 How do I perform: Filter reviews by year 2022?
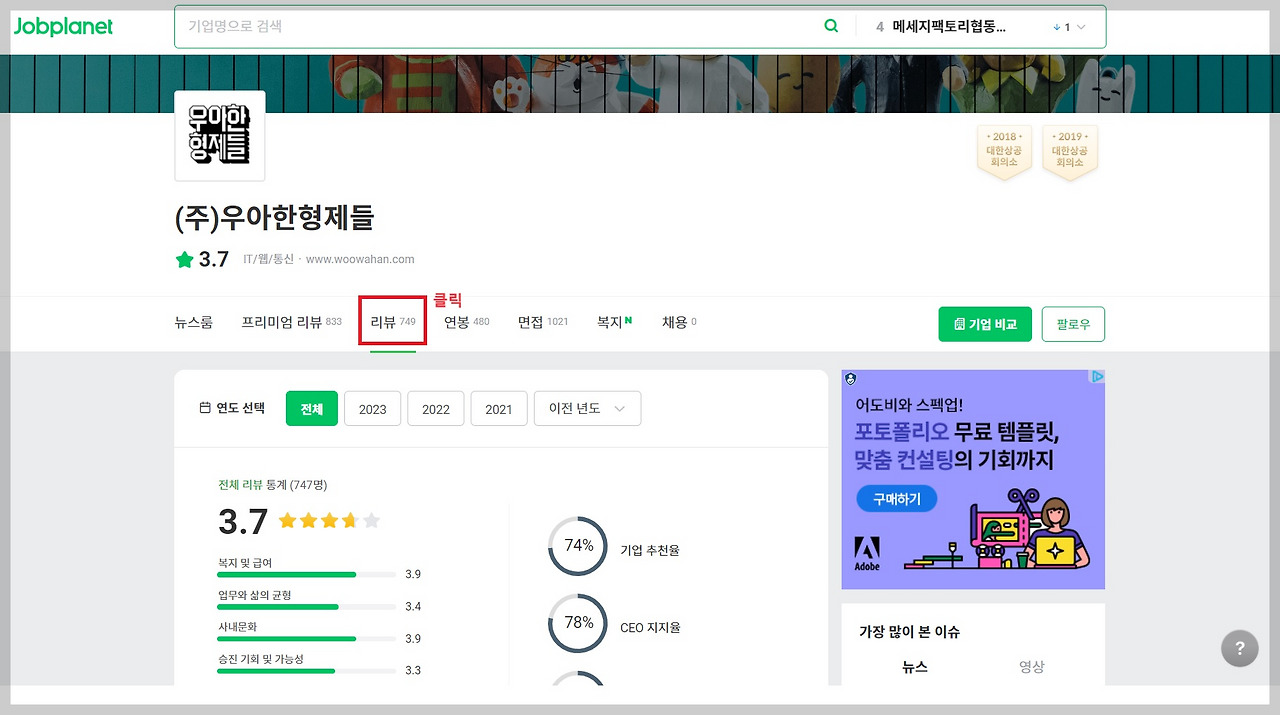436,409
